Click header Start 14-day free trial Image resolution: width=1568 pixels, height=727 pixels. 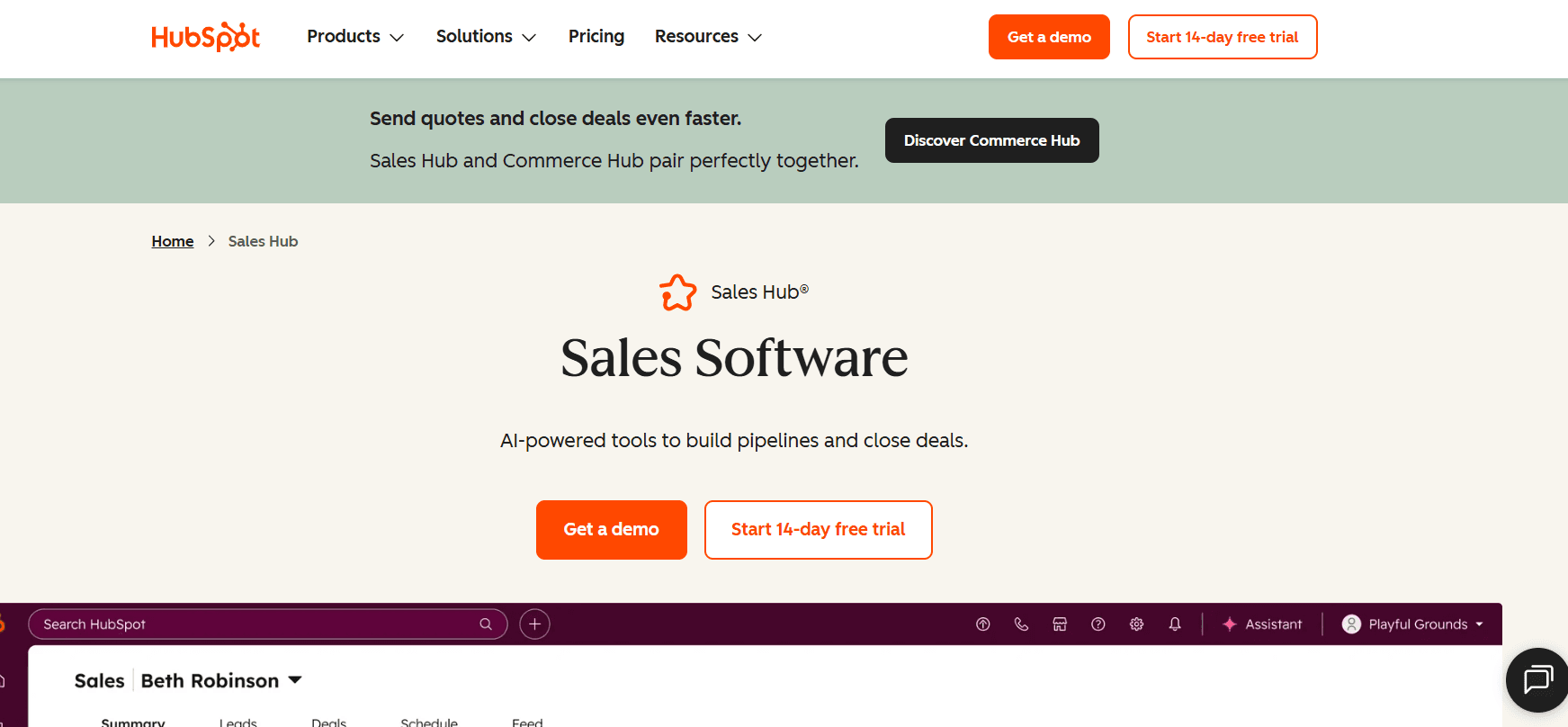(x=1223, y=37)
